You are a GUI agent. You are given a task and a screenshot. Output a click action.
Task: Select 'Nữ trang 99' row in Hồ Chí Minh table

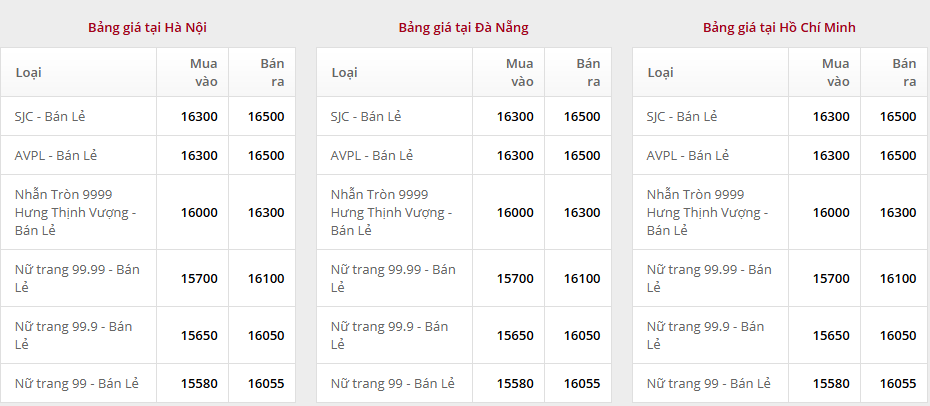[x=709, y=383]
